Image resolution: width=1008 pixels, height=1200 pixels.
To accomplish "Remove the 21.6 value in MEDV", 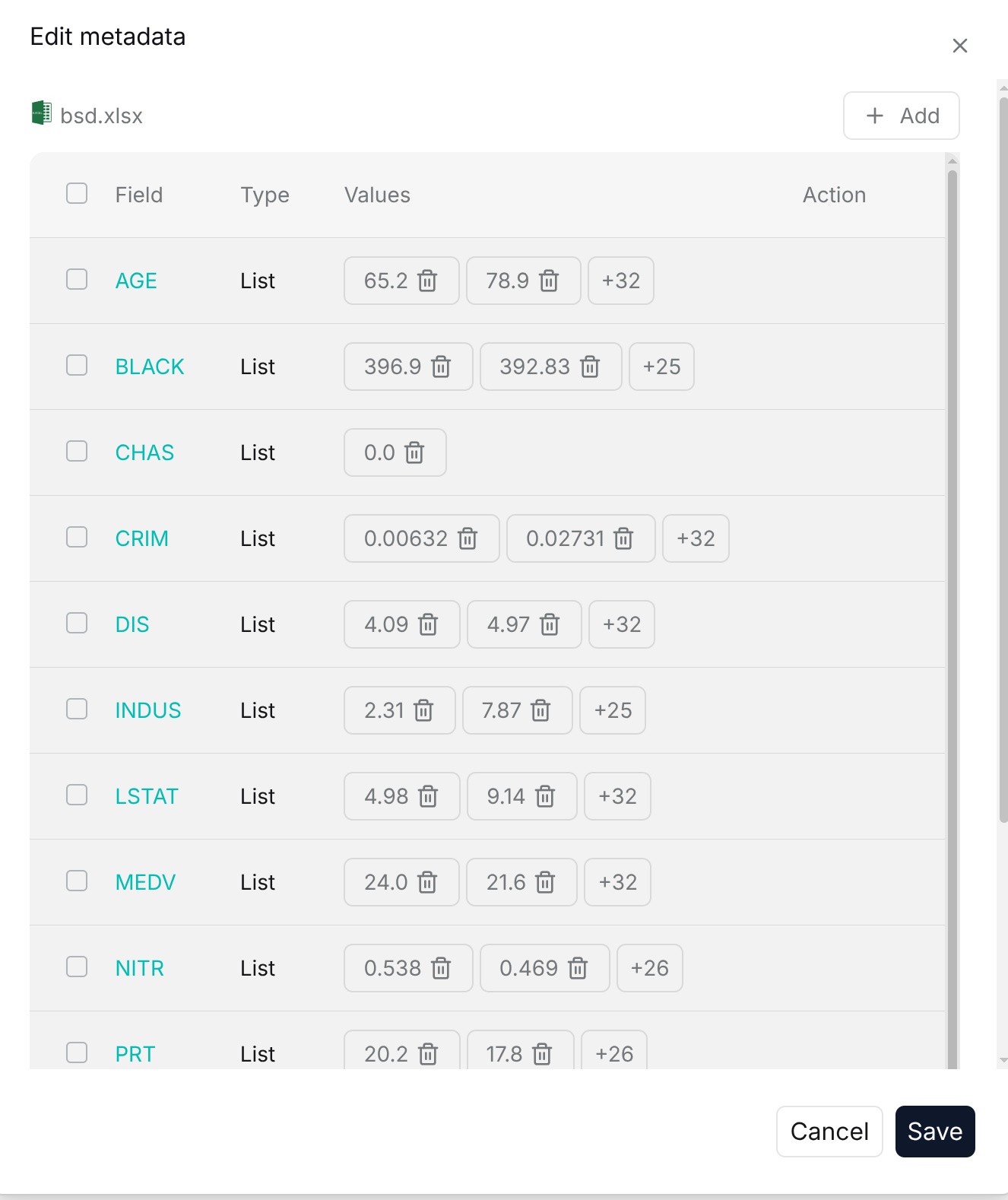I will tap(545, 882).
